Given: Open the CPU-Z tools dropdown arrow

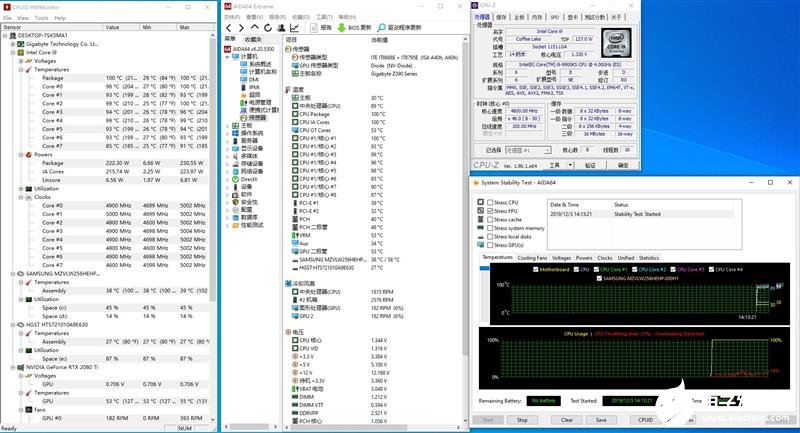Looking at the screenshot, I should point(570,165).
